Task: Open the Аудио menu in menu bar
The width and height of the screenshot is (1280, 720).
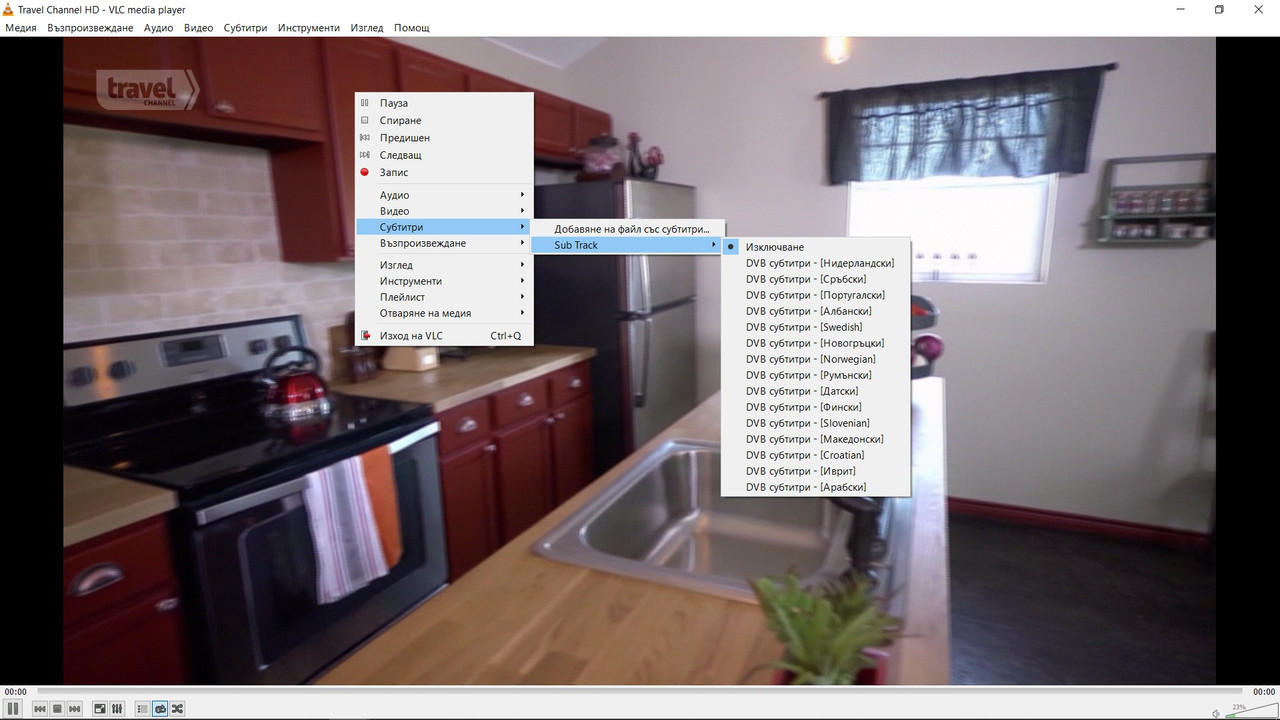Action: pos(158,28)
